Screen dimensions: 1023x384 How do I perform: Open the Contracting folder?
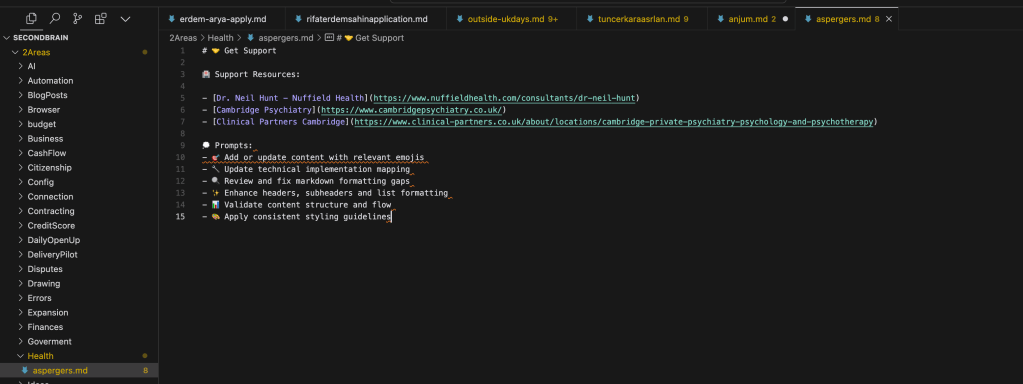click(x=50, y=211)
